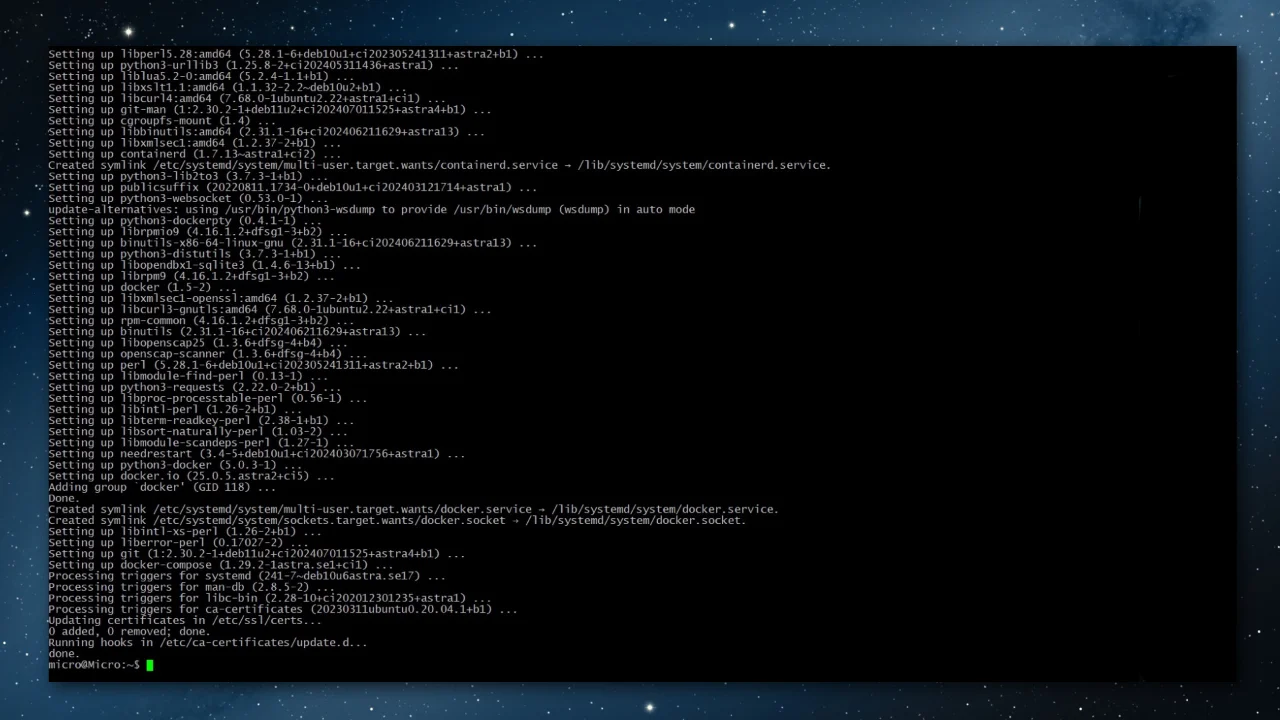Click the 'Processing triggers for man-db' line

(191, 587)
